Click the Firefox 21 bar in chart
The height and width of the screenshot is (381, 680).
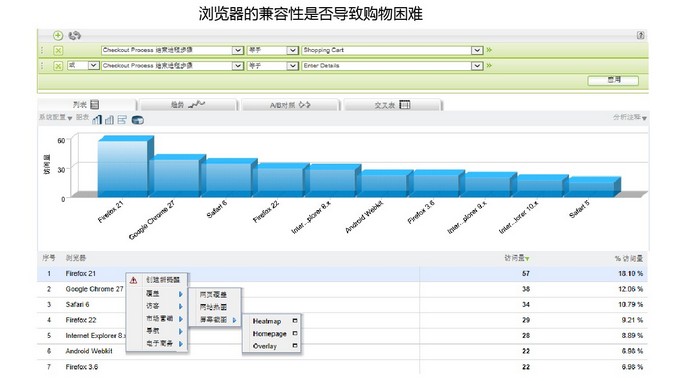pyautogui.click(x=123, y=167)
